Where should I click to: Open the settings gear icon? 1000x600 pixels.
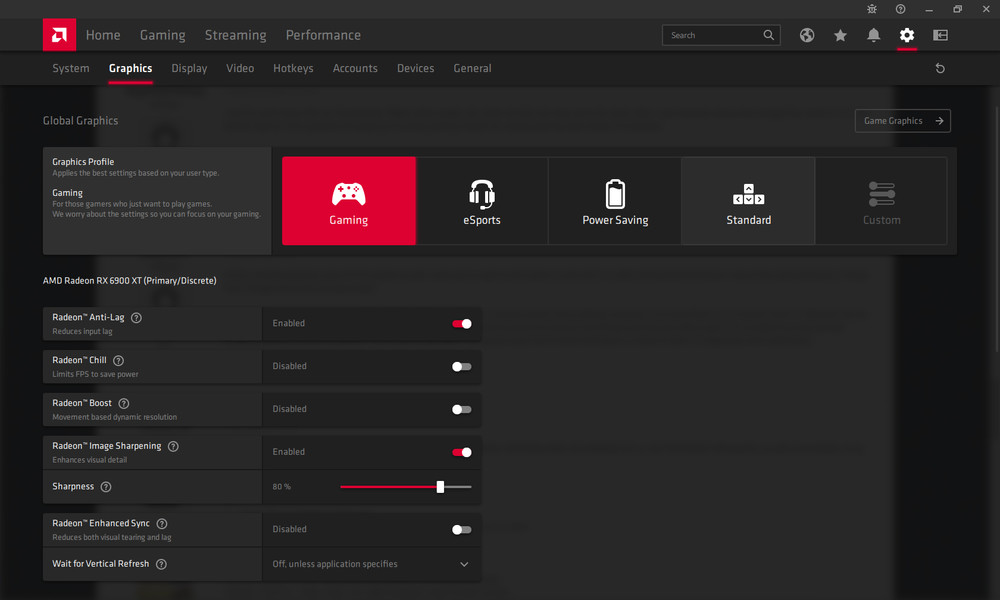906,35
